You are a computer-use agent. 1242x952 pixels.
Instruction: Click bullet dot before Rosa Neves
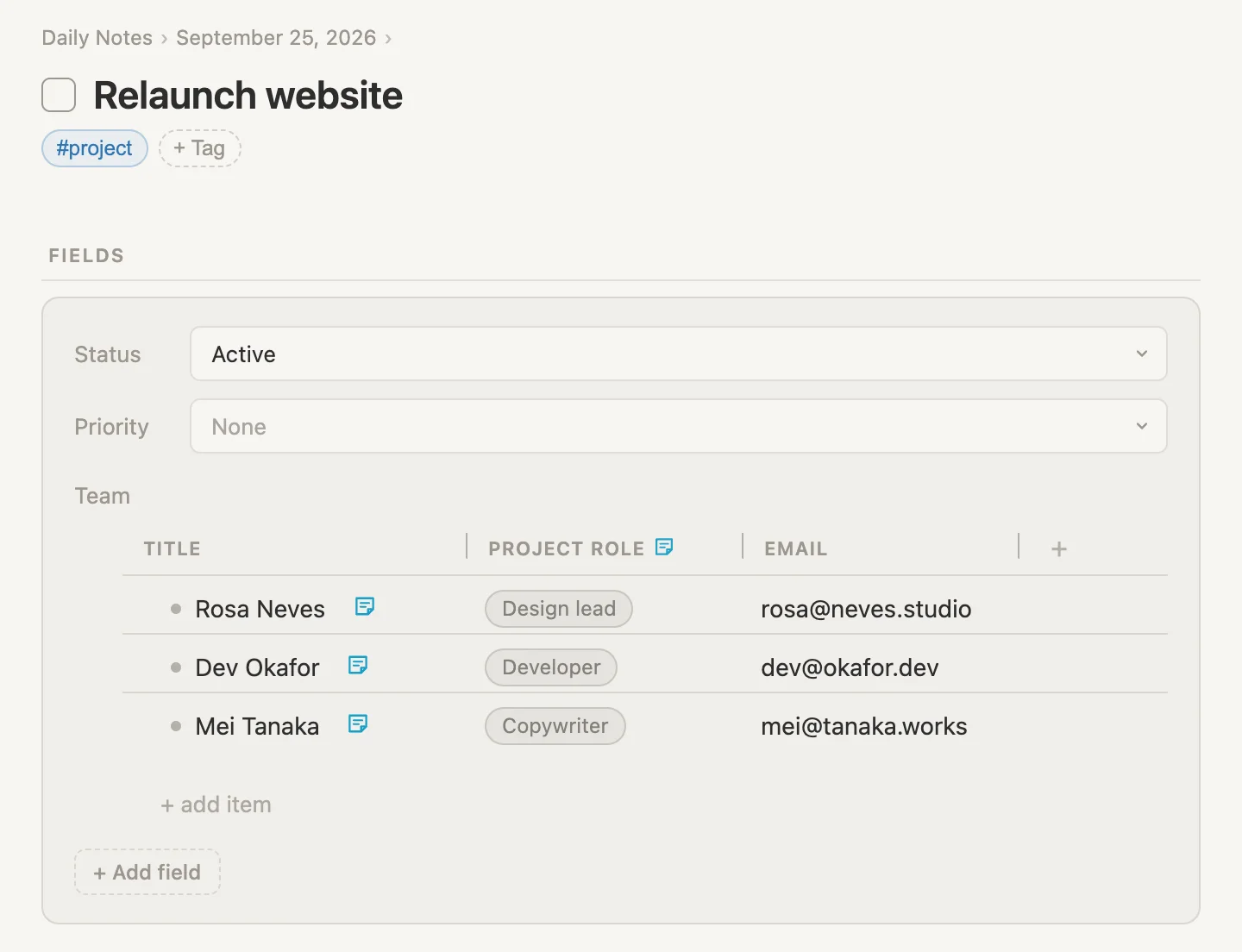(x=176, y=609)
